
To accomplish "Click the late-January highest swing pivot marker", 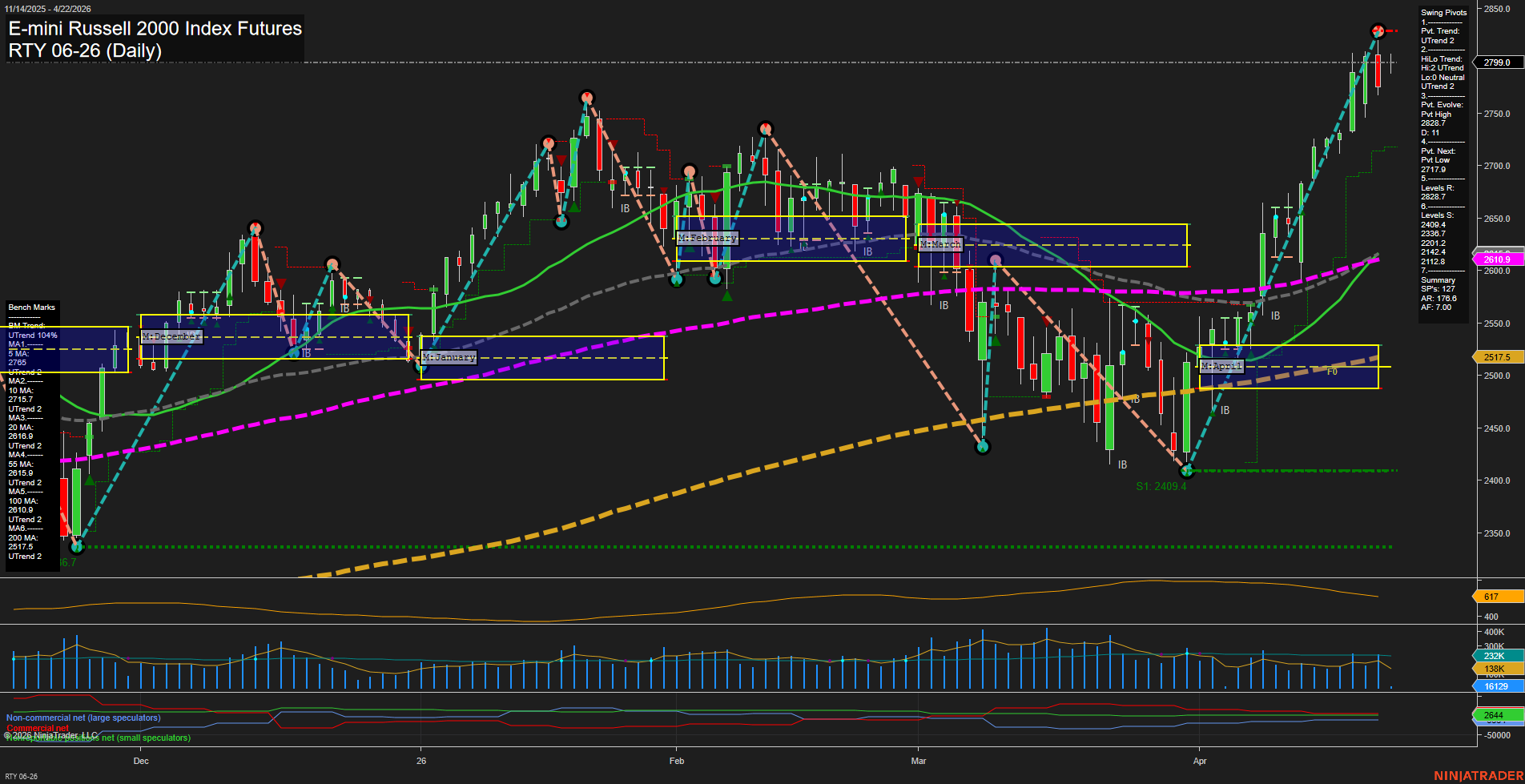I will 587,98.
